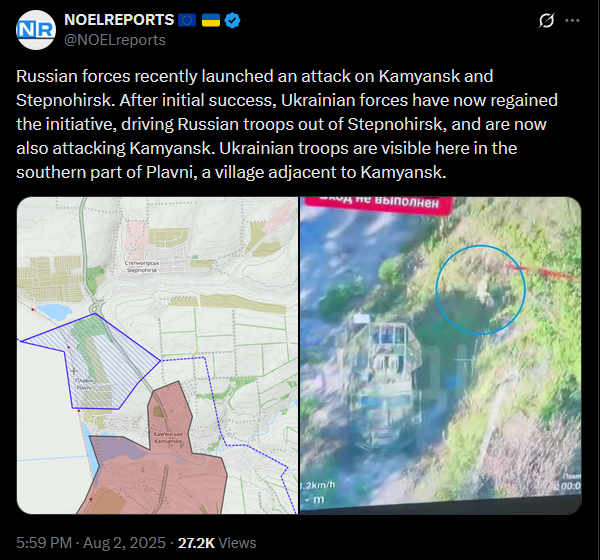Click the tweet text about Stepnohirsk
Image resolution: width=600 pixels, height=560 pixels.
(287, 124)
